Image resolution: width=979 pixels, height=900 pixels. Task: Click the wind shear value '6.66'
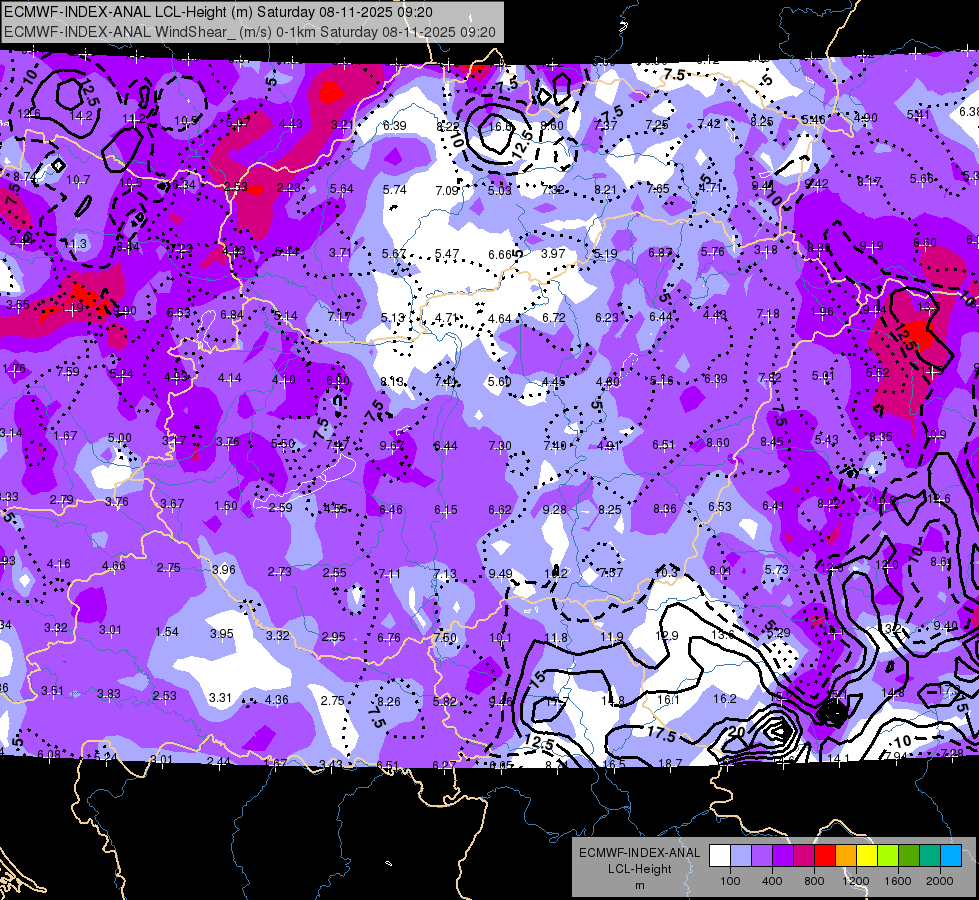[x=499, y=254]
